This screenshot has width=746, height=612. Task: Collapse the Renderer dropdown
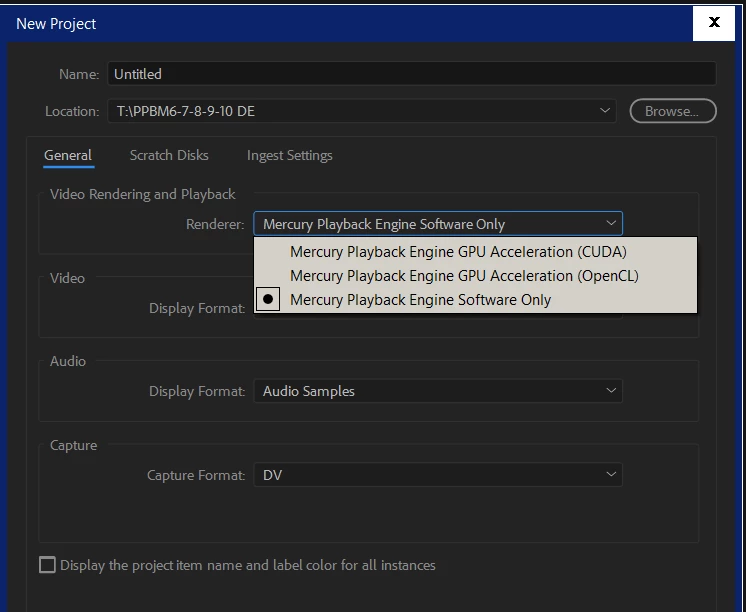(438, 224)
